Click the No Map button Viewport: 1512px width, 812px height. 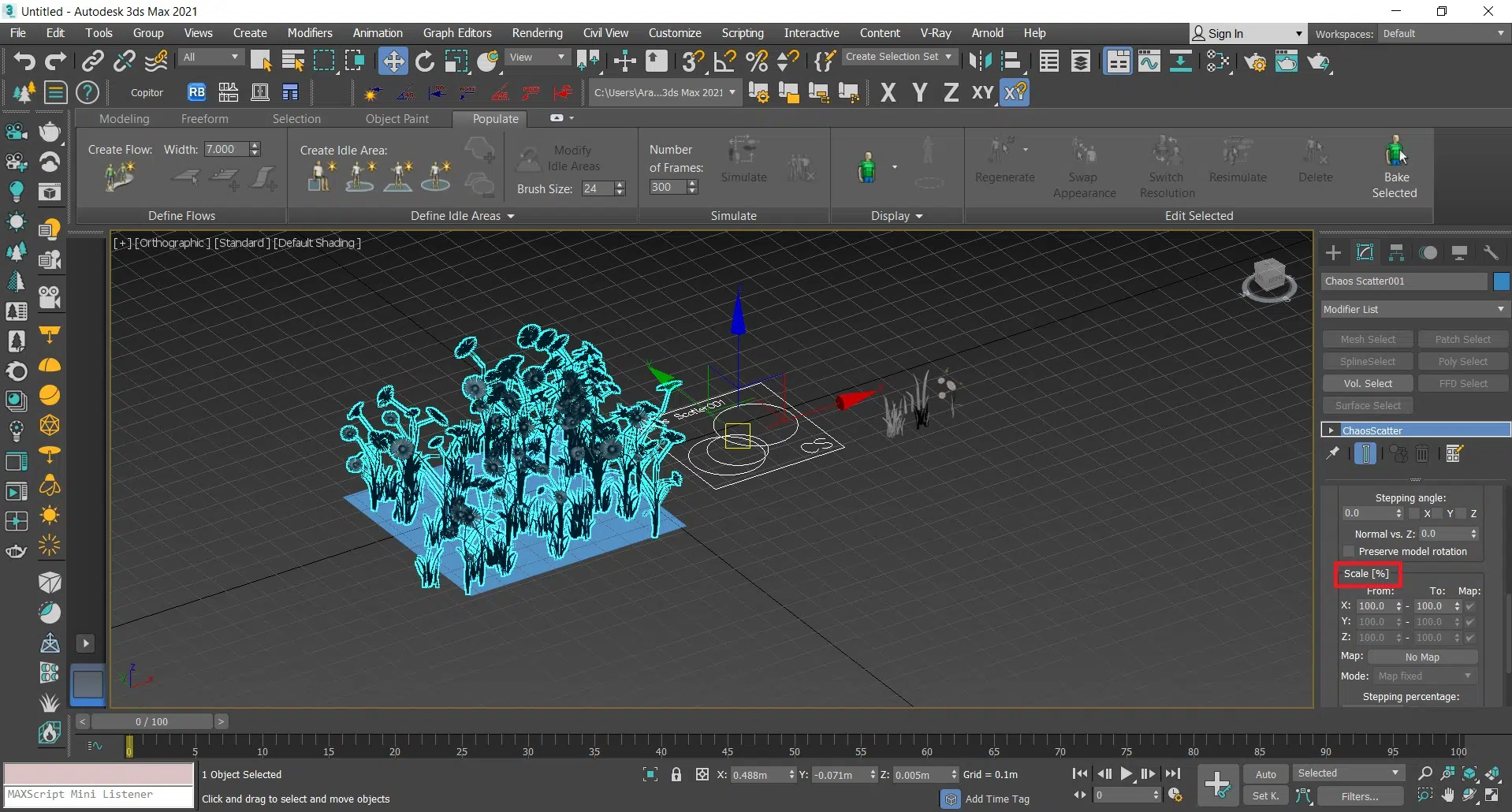[1421, 657]
